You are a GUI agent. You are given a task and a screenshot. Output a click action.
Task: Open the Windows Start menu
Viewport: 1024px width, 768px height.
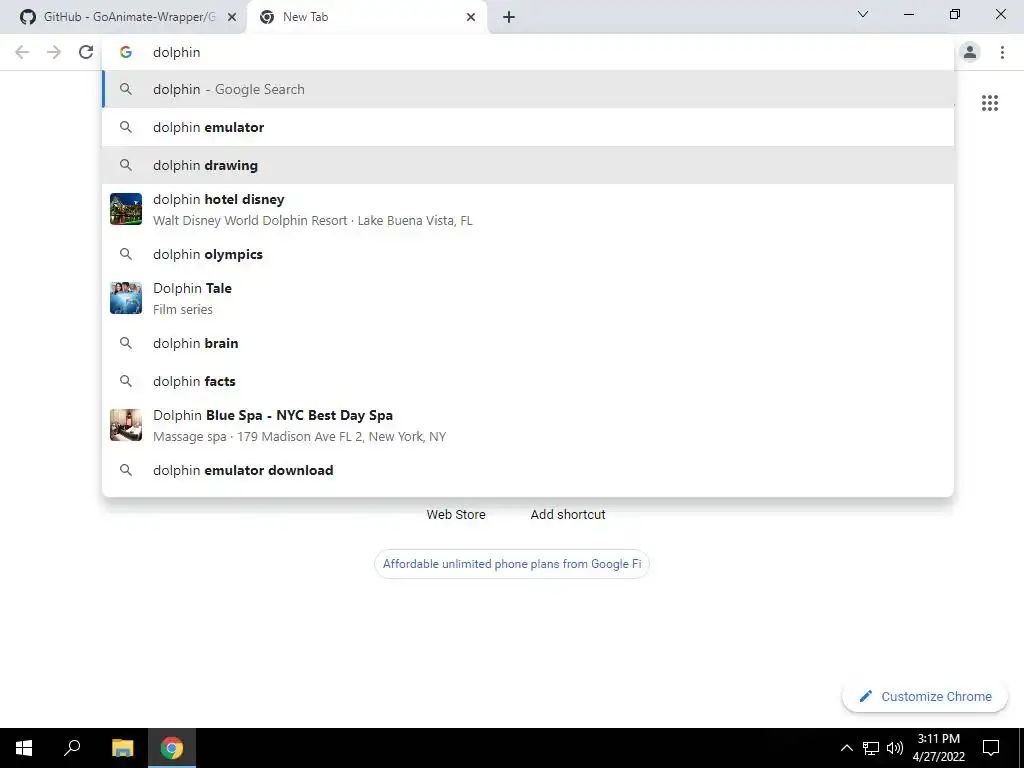click(x=24, y=748)
